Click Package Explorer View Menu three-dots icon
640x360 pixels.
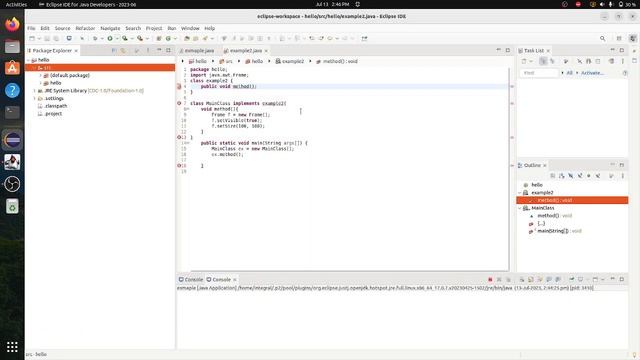click(x=148, y=51)
